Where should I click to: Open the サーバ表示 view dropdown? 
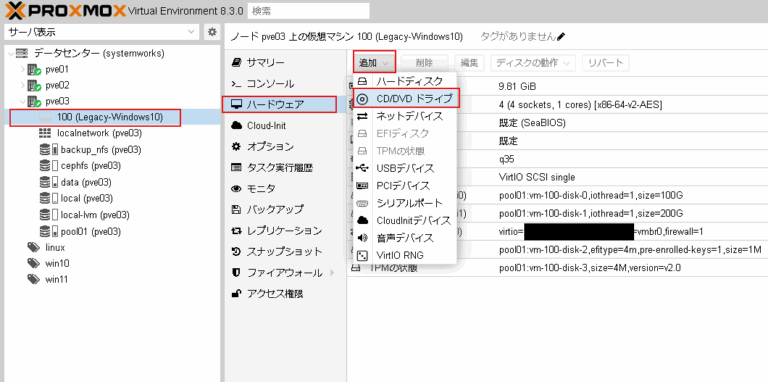[x=102, y=32]
